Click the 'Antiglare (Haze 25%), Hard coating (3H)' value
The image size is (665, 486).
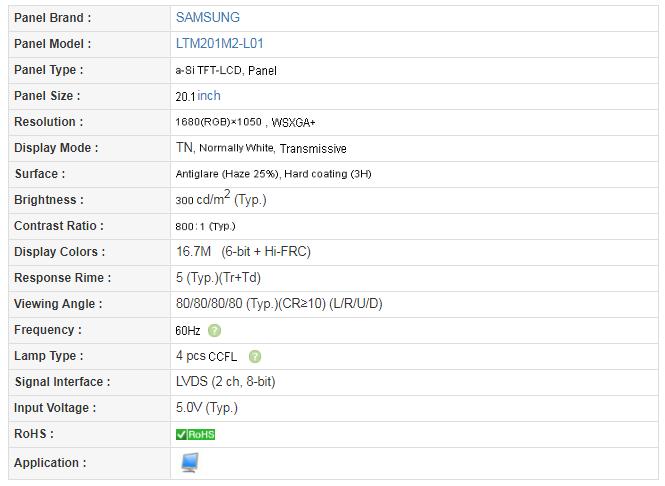point(274,174)
